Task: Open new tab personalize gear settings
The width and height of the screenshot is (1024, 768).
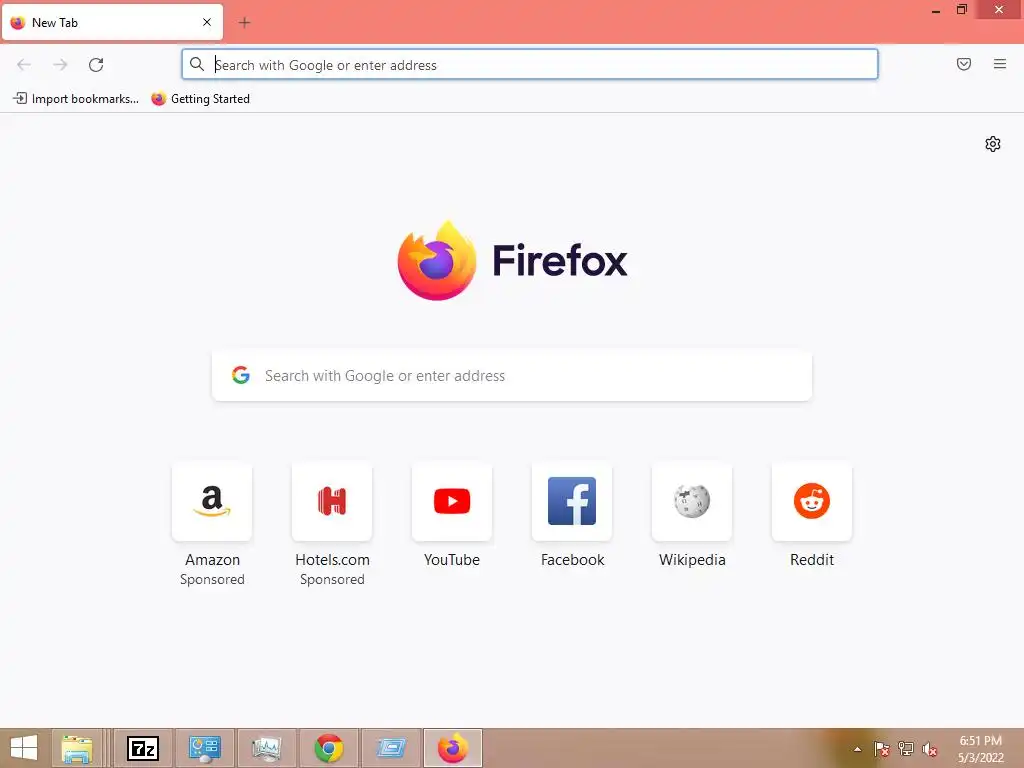Action: coord(993,144)
